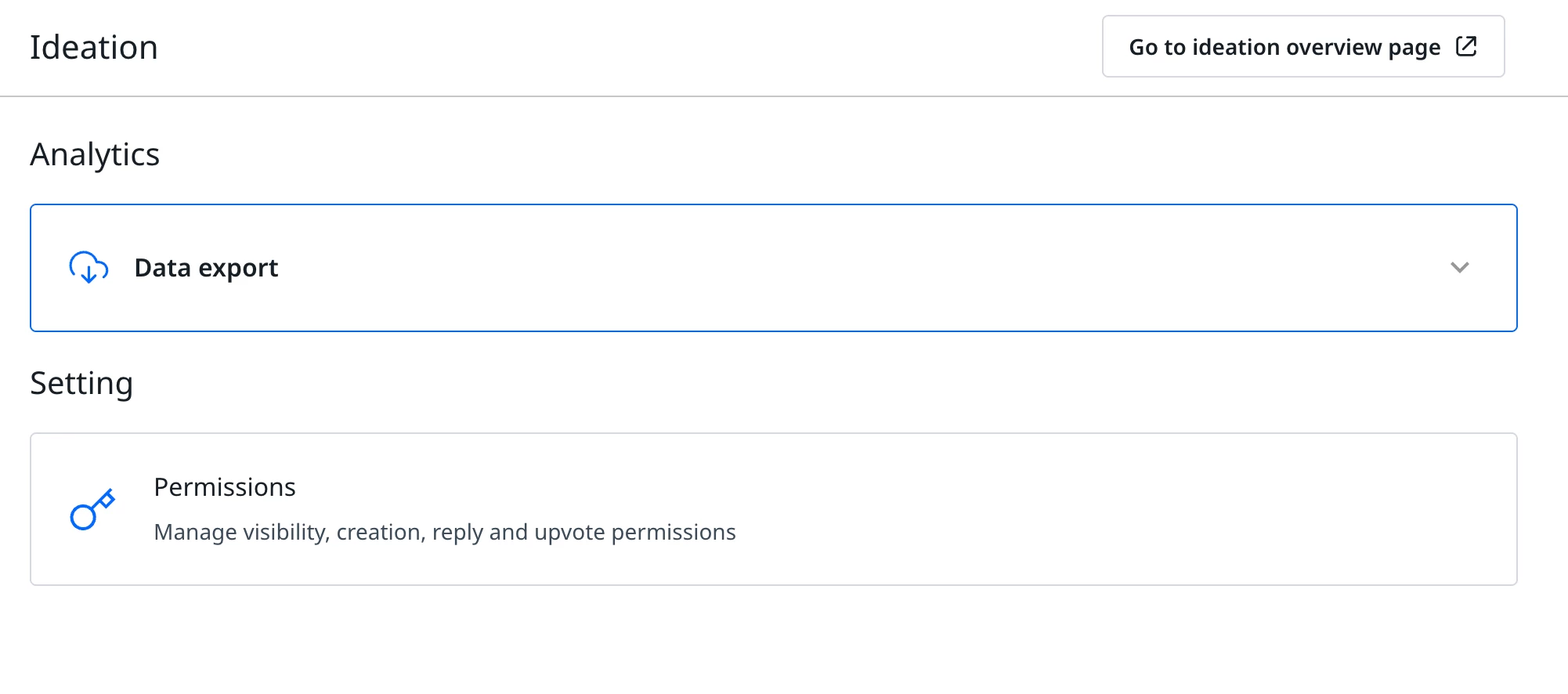1568x694 pixels.
Task: Click the word "Go" on the overview button
Action: pyautogui.click(x=1143, y=47)
